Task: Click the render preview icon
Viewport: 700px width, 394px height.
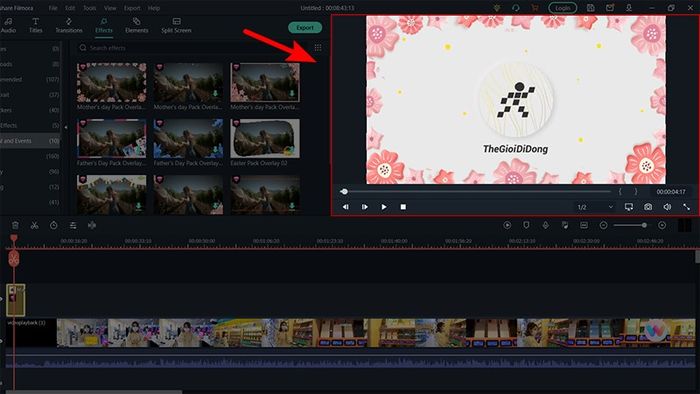Action: [507, 225]
